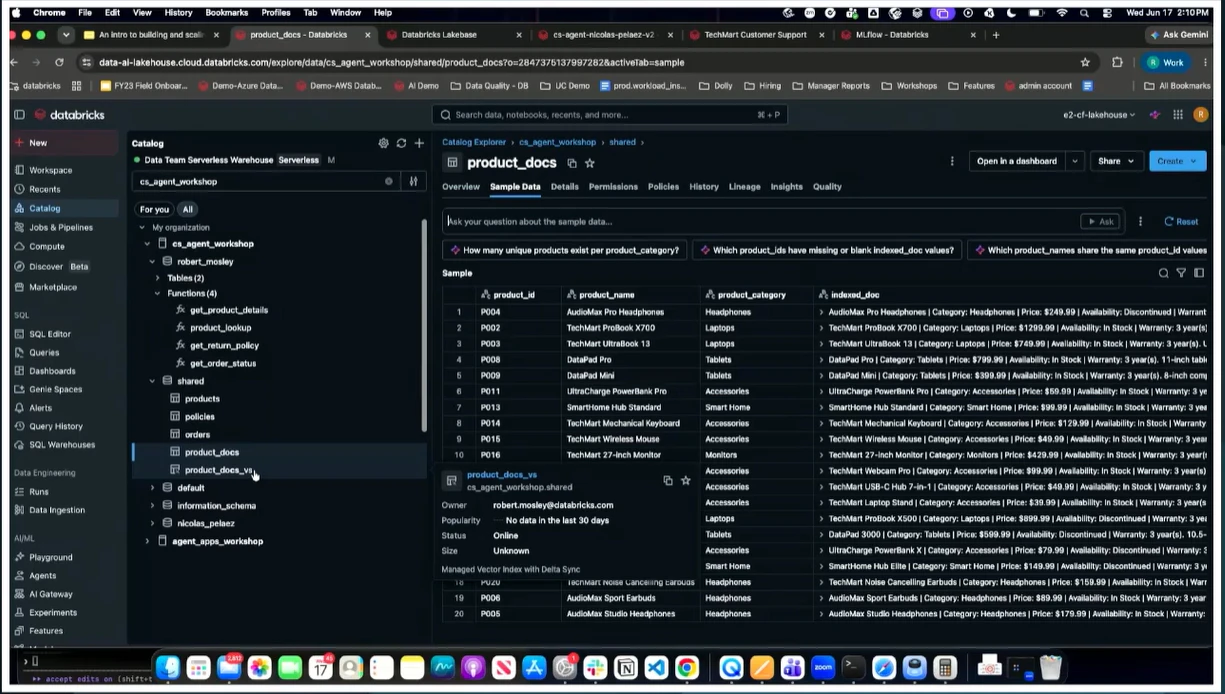The width and height of the screenshot is (1225, 694).
Task: Expand the information_schema node
Action: 152,506
